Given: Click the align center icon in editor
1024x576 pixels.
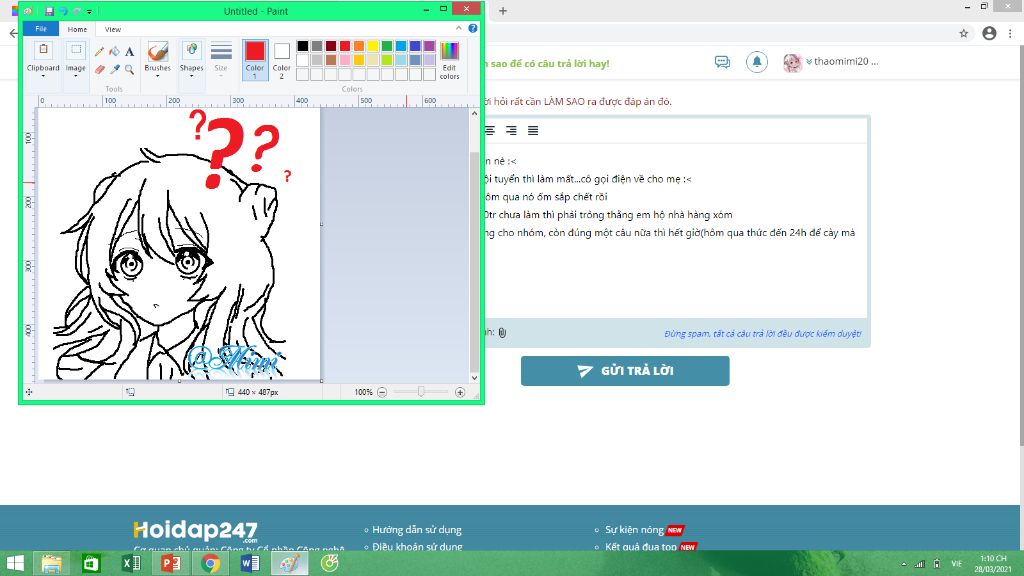Looking at the screenshot, I should click(490, 131).
